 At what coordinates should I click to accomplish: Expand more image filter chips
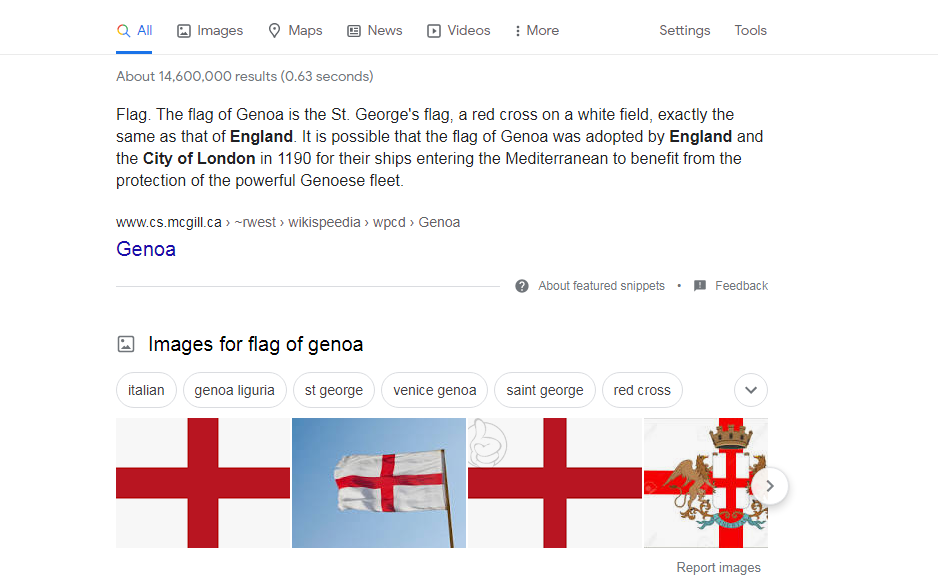(x=751, y=390)
